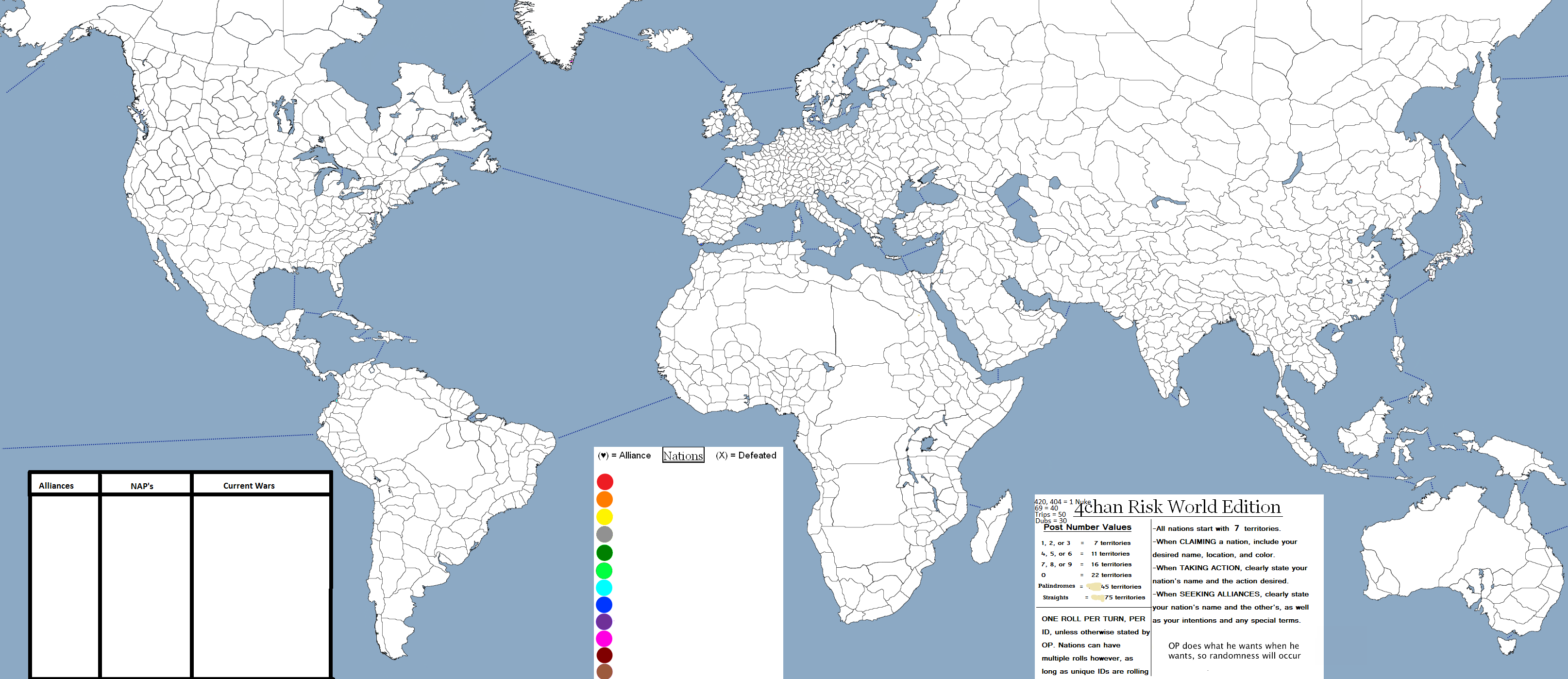
Task: Choose the magenta nation color circle
Action: (605, 639)
